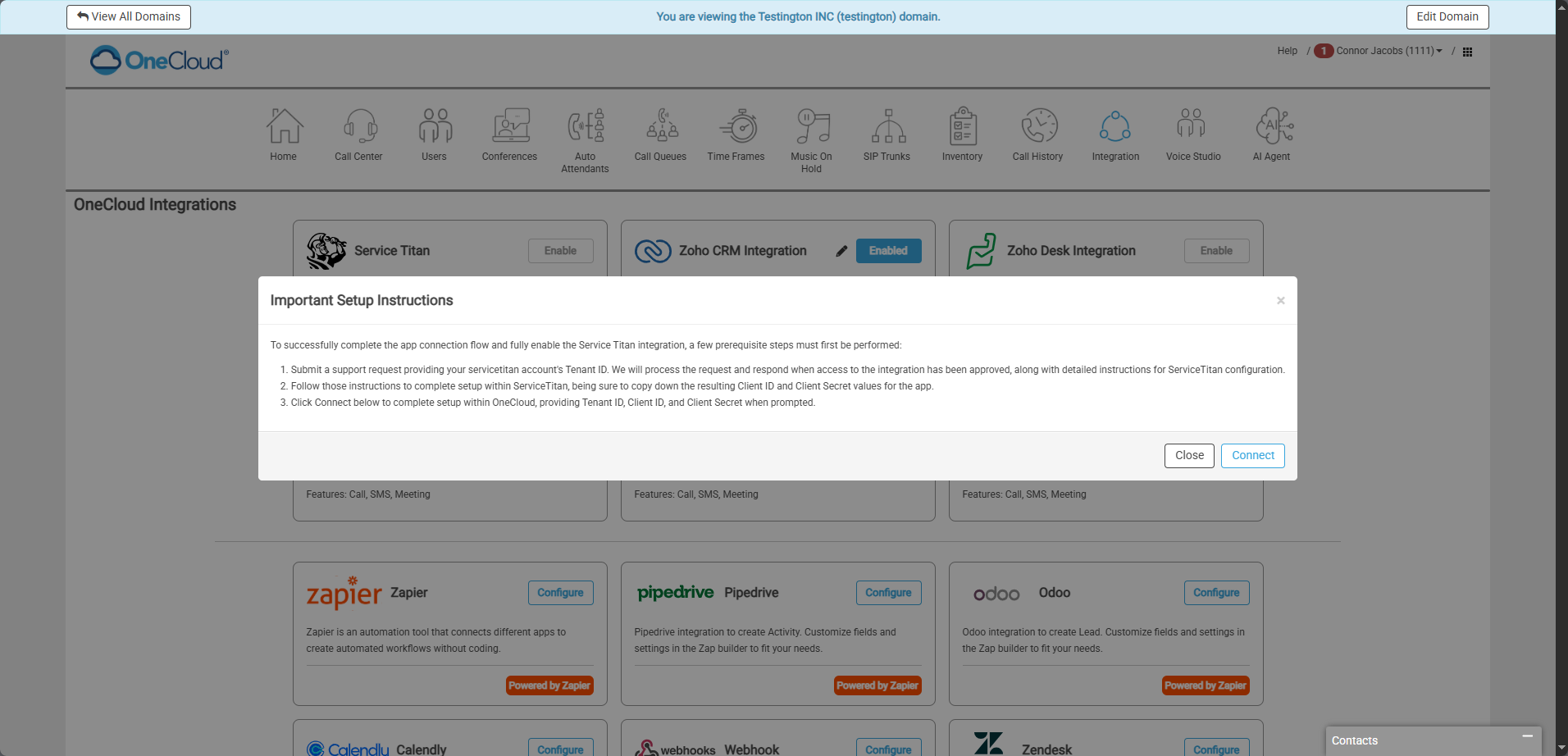
Task: Enable the Service Titan integration
Action: [560, 251]
